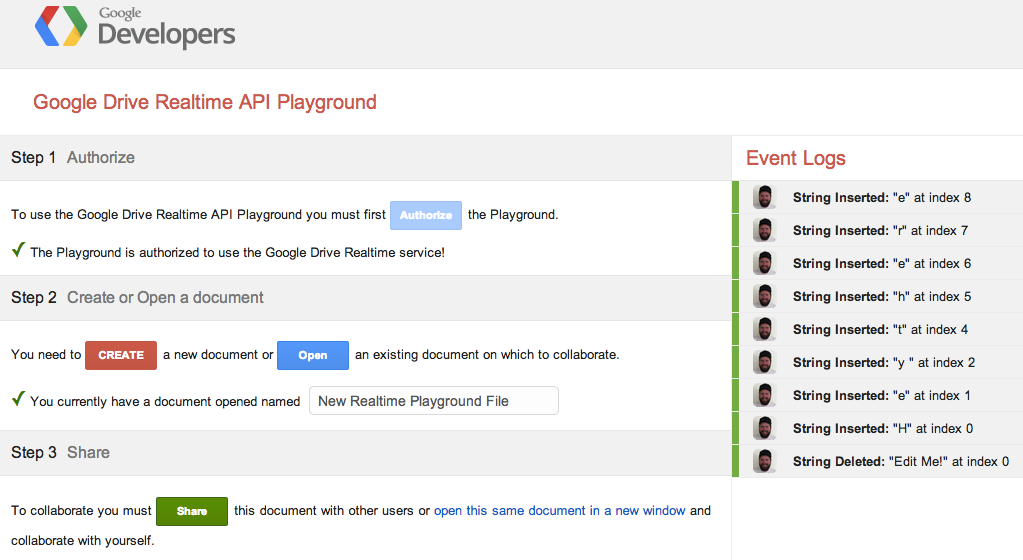Open this same document in a new window link
The image size is (1023, 560).
[560, 510]
